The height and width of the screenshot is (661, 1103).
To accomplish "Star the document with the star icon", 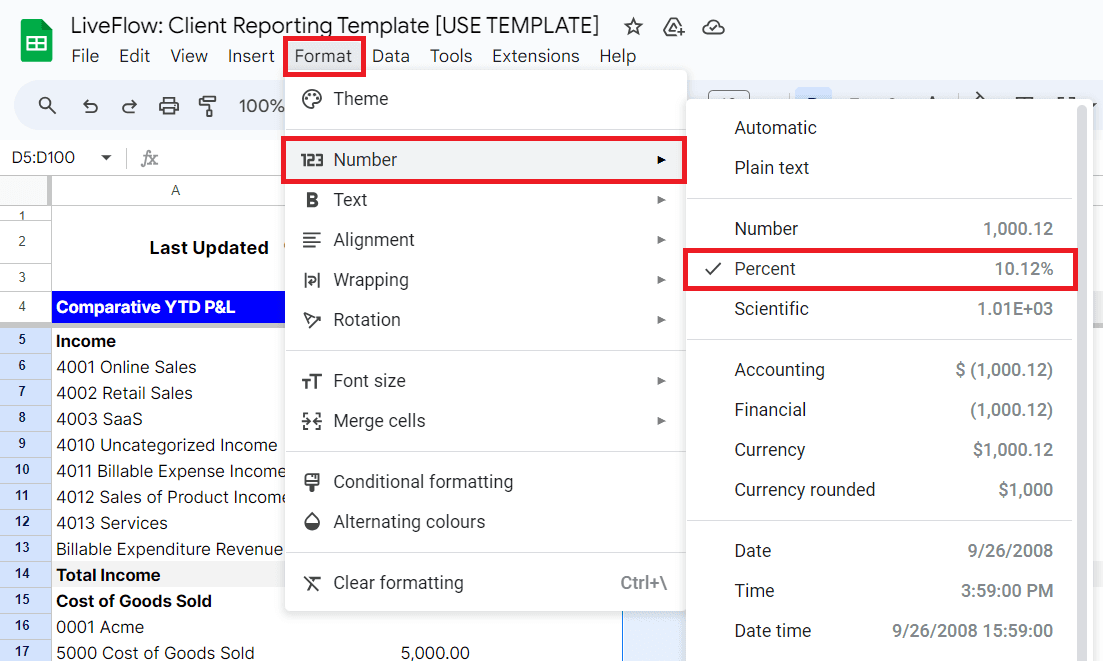I will coord(633,27).
